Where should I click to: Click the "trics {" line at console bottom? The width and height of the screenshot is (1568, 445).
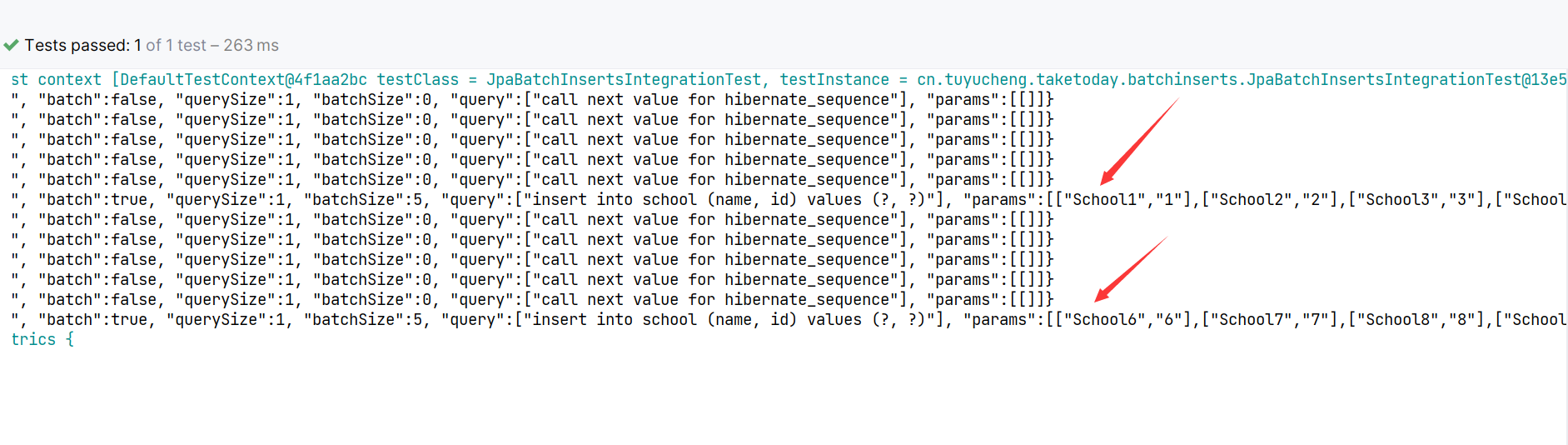(x=42, y=339)
